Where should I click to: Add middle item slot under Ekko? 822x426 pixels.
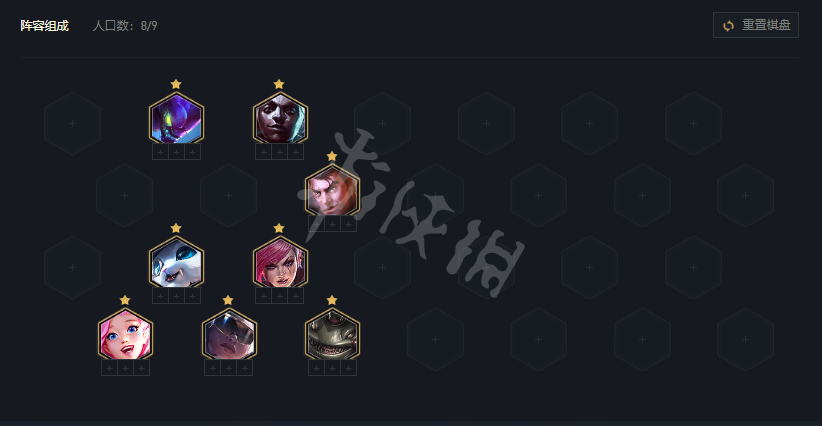[280, 152]
